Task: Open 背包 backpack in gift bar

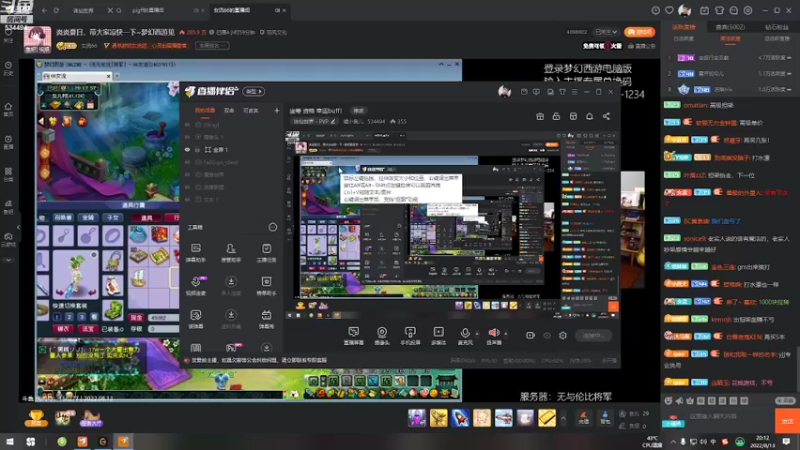Action: point(605,418)
